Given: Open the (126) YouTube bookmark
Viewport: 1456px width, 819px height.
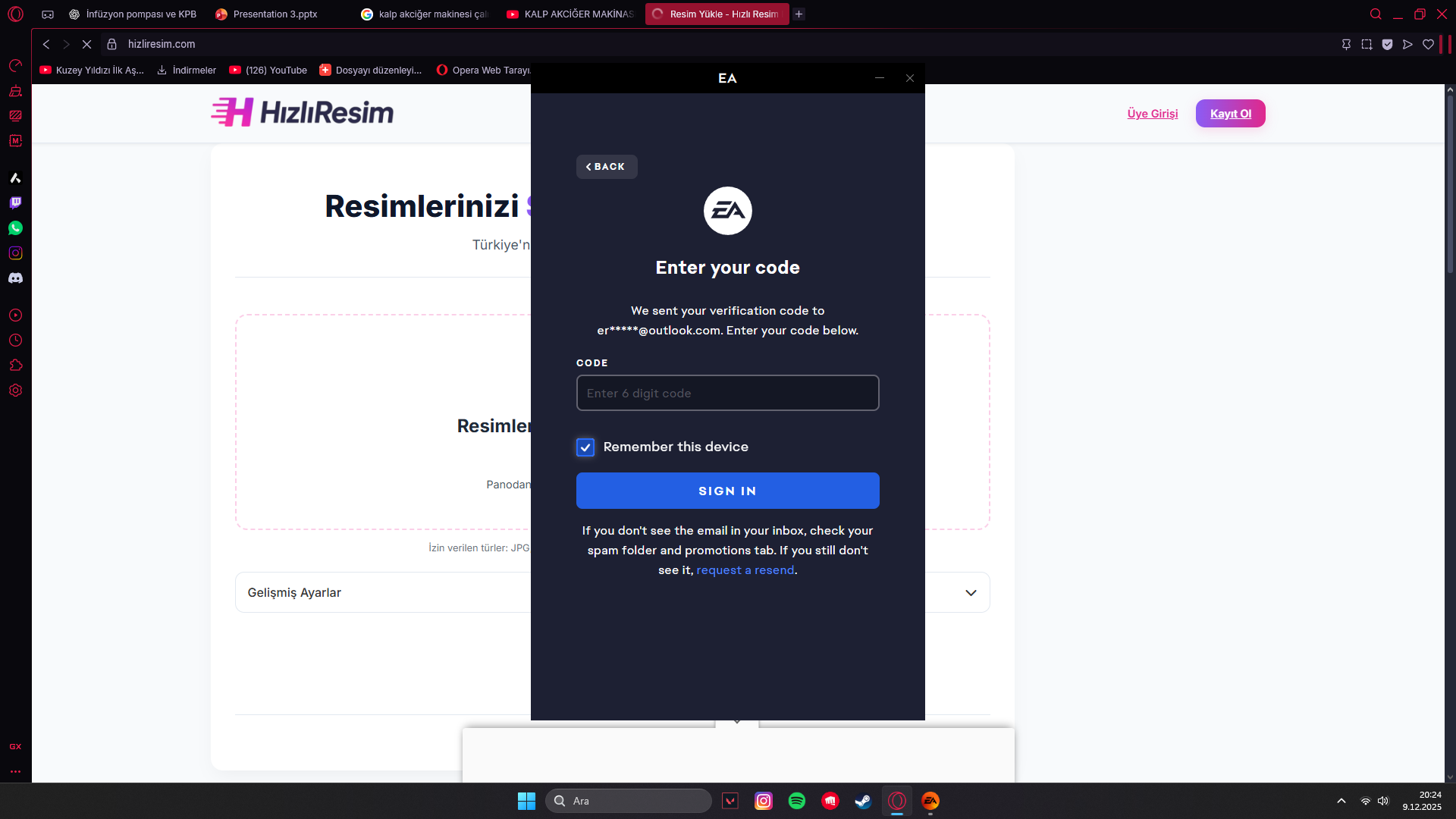Looking at the screenshot, I should pyautogui.click(x=268, y=70).
